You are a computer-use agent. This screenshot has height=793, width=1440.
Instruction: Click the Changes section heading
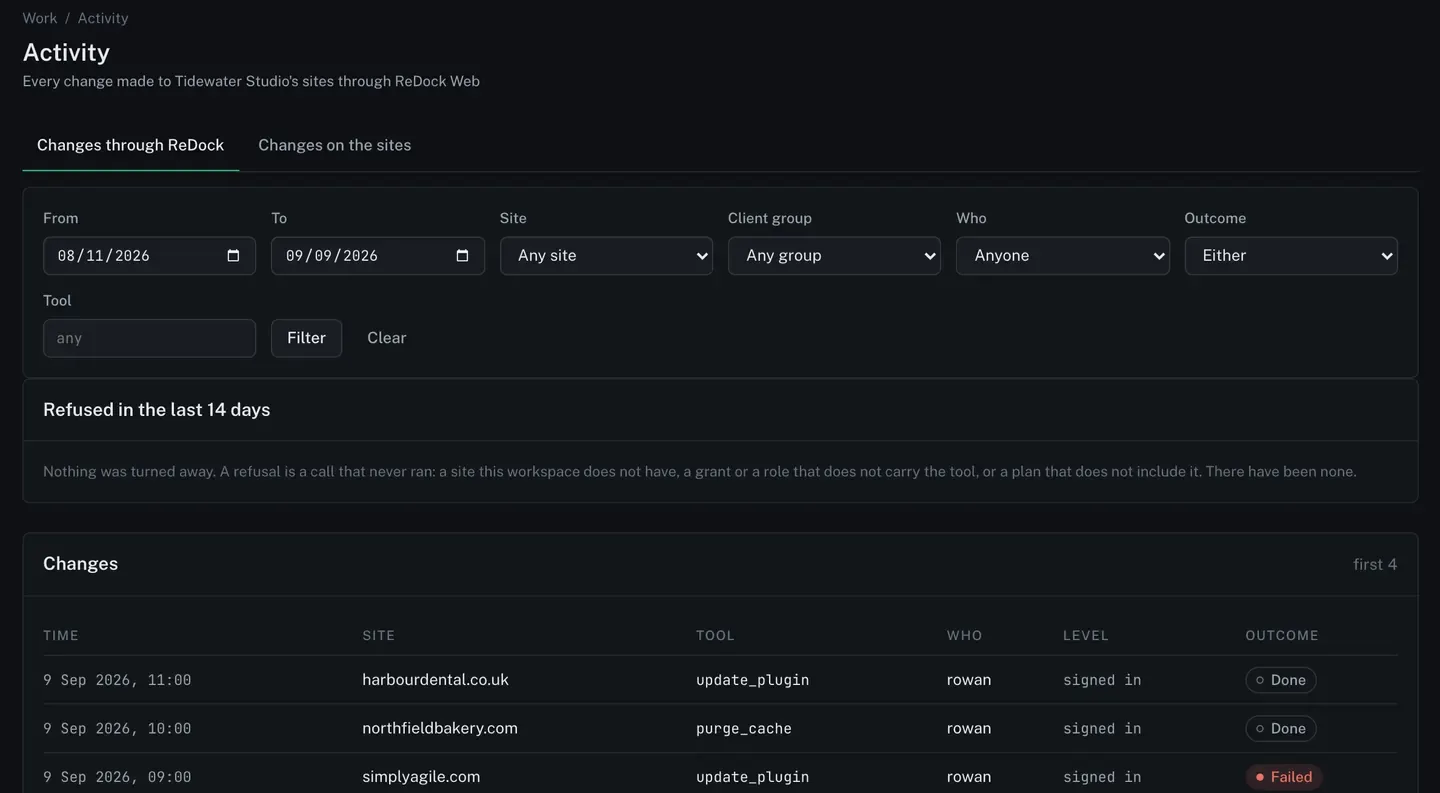(81, 564)
